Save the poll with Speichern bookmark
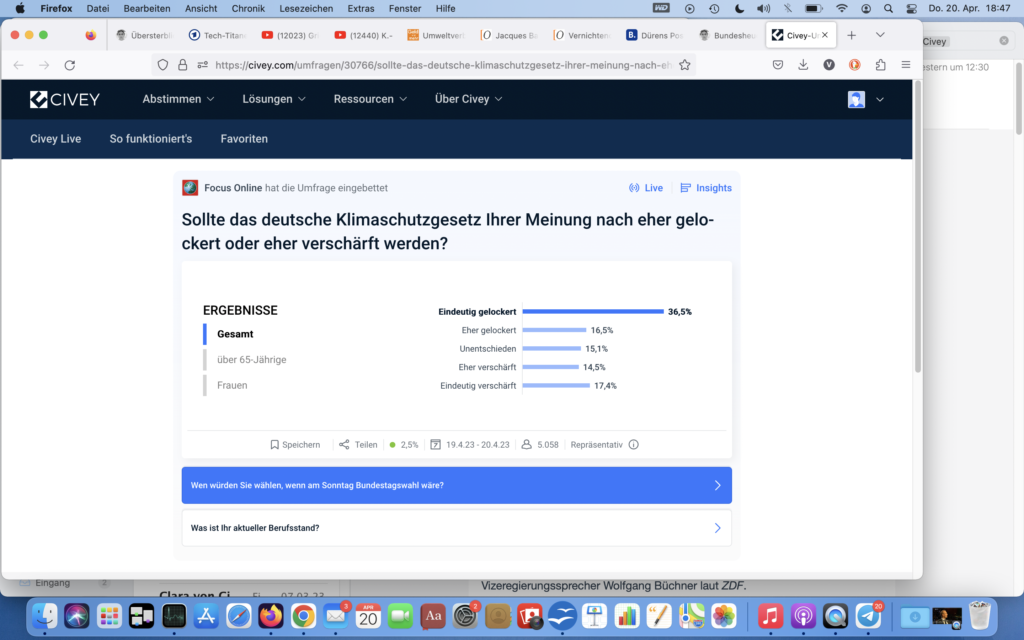This screenshot has height=640, width=1024. pos(295,445)
